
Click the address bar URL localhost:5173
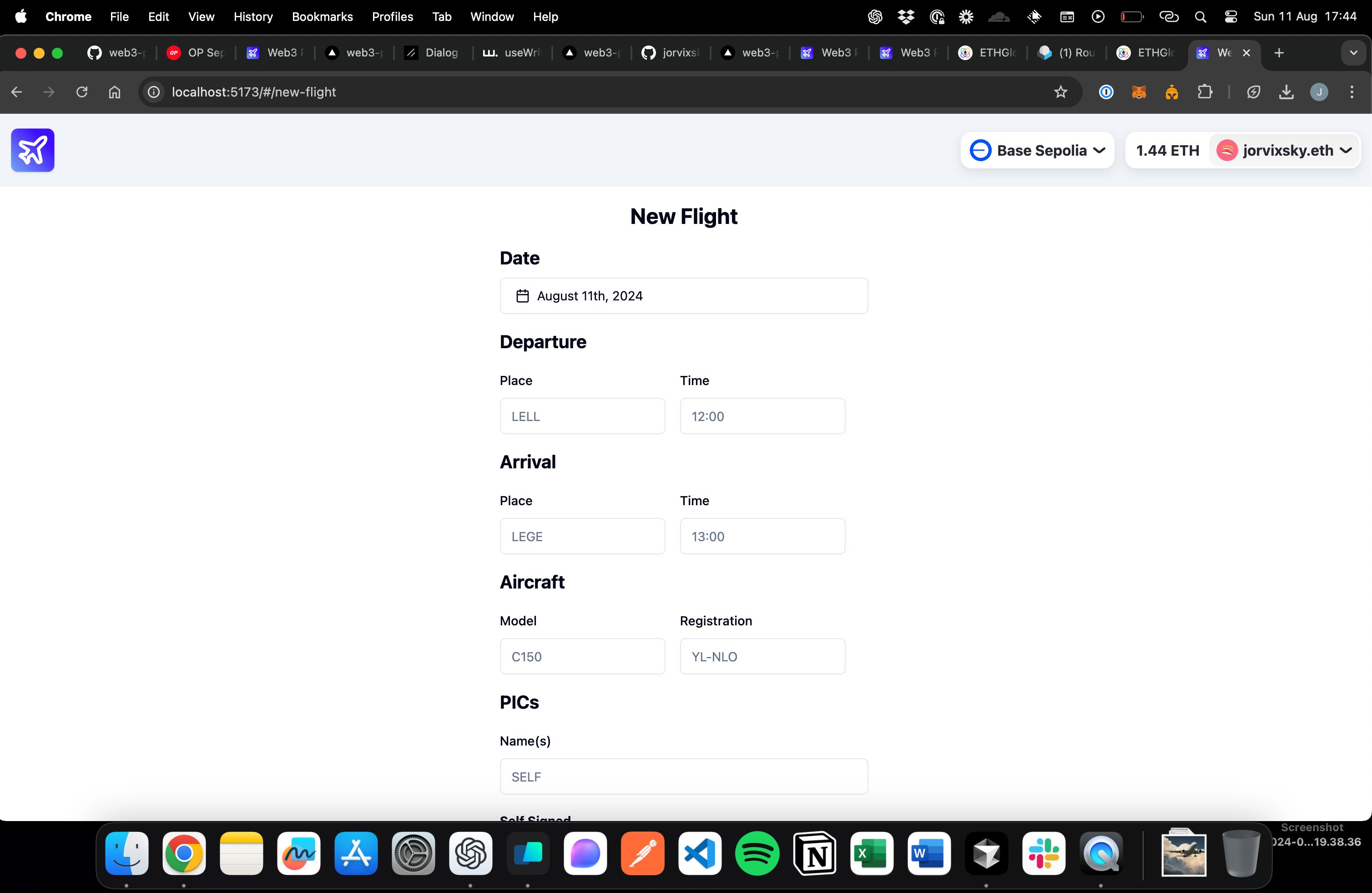[x=254, y=92]
